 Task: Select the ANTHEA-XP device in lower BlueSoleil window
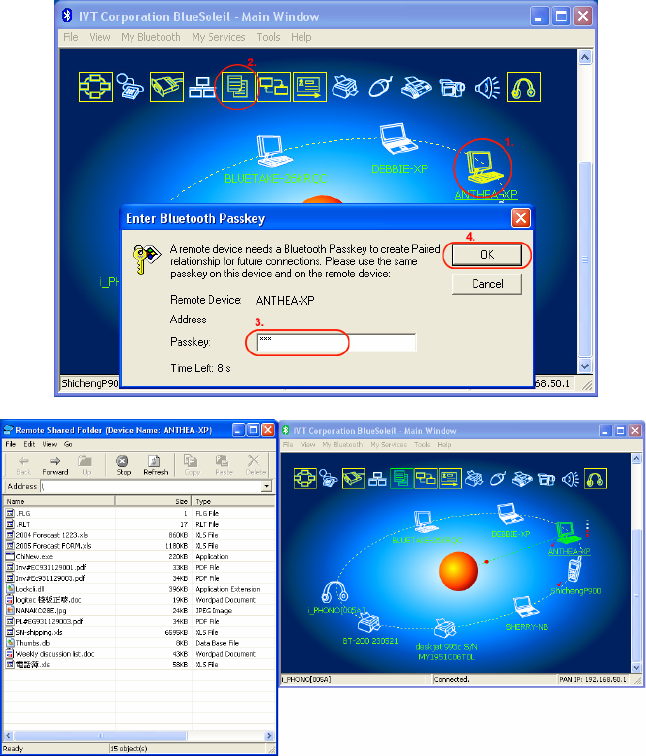click(x=568, y=532)
